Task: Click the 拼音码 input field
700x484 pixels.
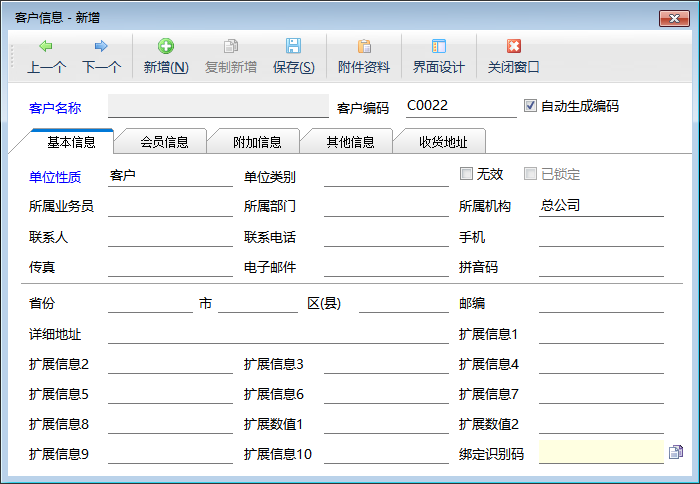Action: (601, 267)
